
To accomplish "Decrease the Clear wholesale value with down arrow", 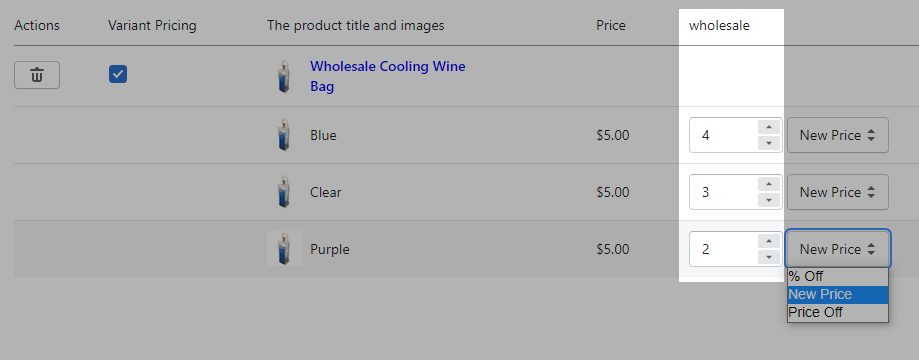I will tap(769, 200).
